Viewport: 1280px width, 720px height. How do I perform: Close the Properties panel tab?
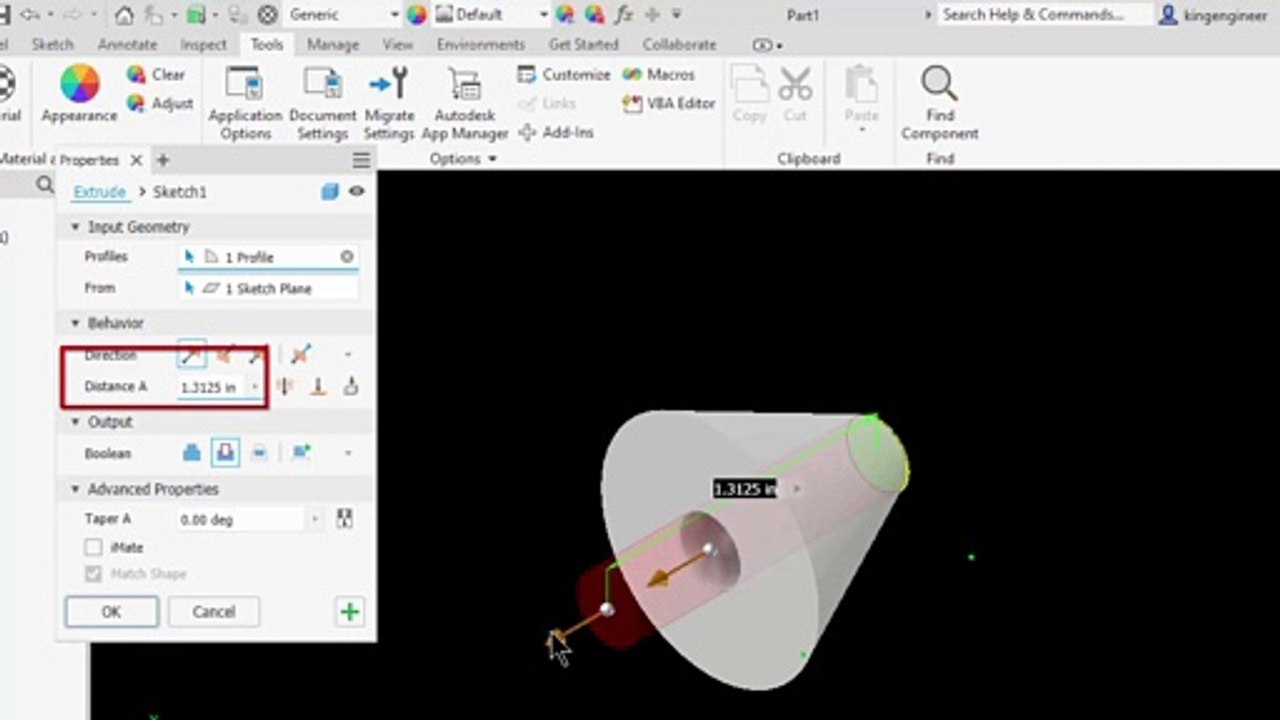[137, 160]
